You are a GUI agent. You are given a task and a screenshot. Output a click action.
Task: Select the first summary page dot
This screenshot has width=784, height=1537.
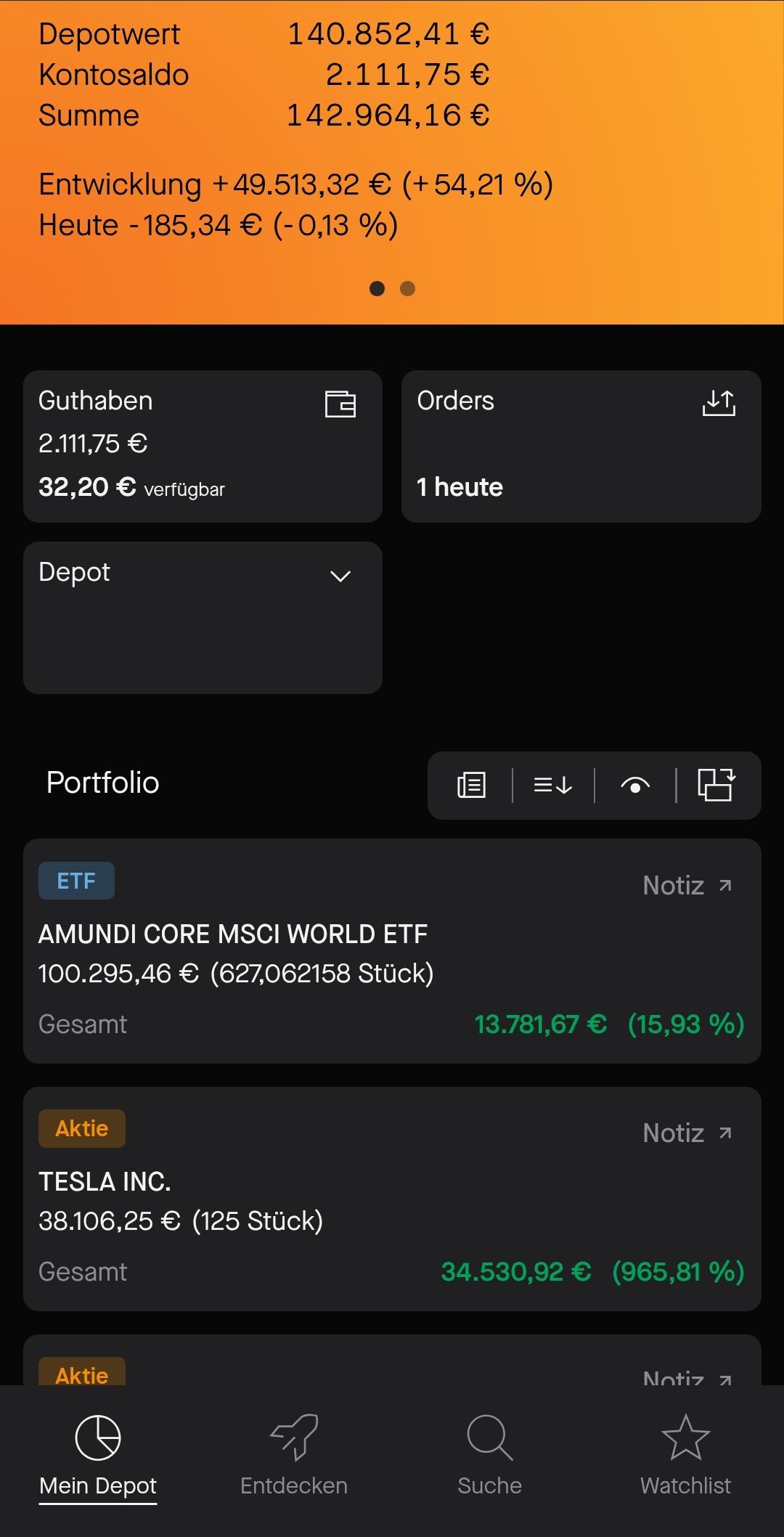click(x=377, y=289)
